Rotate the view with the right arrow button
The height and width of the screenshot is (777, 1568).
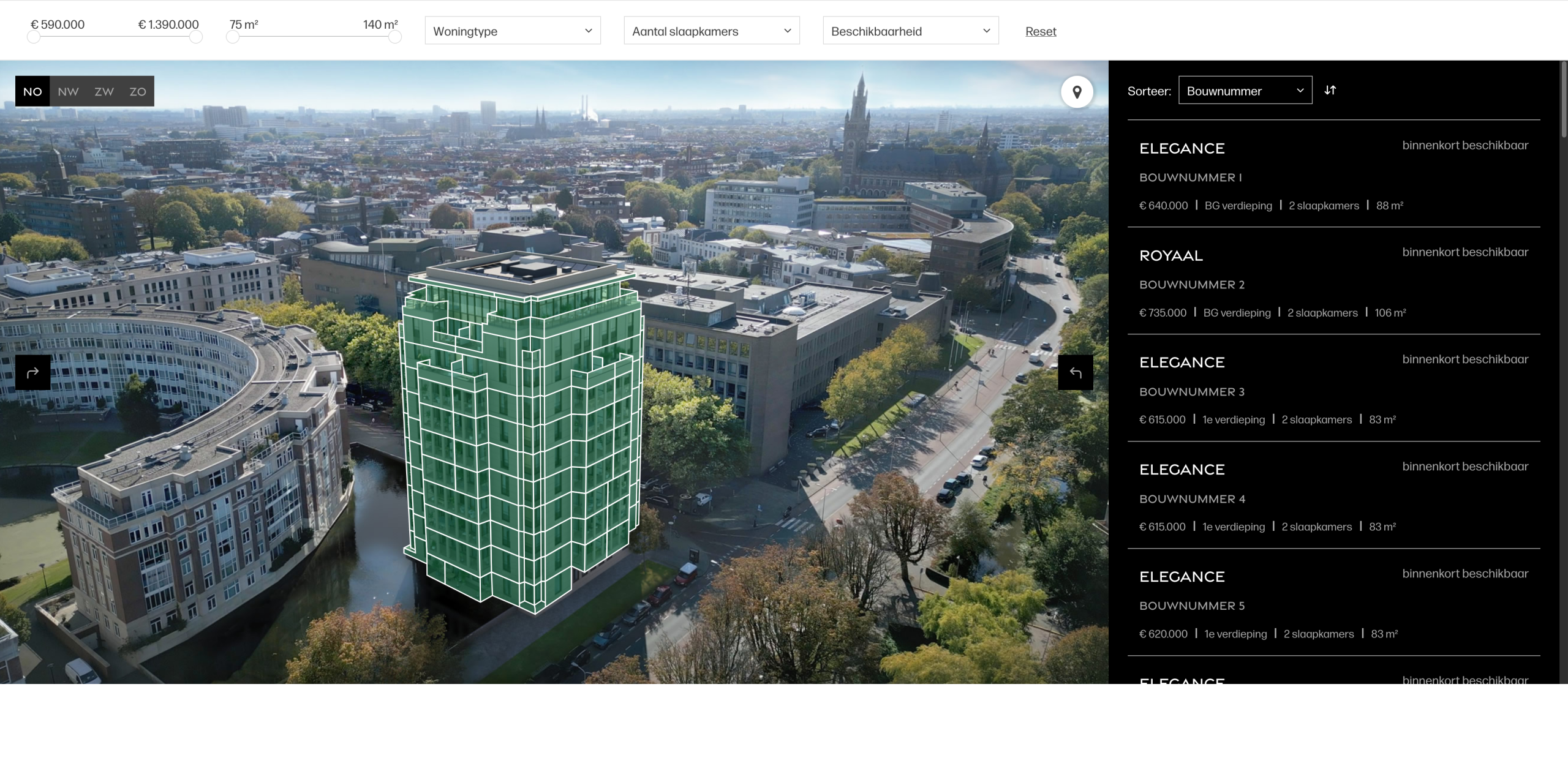1076,372
